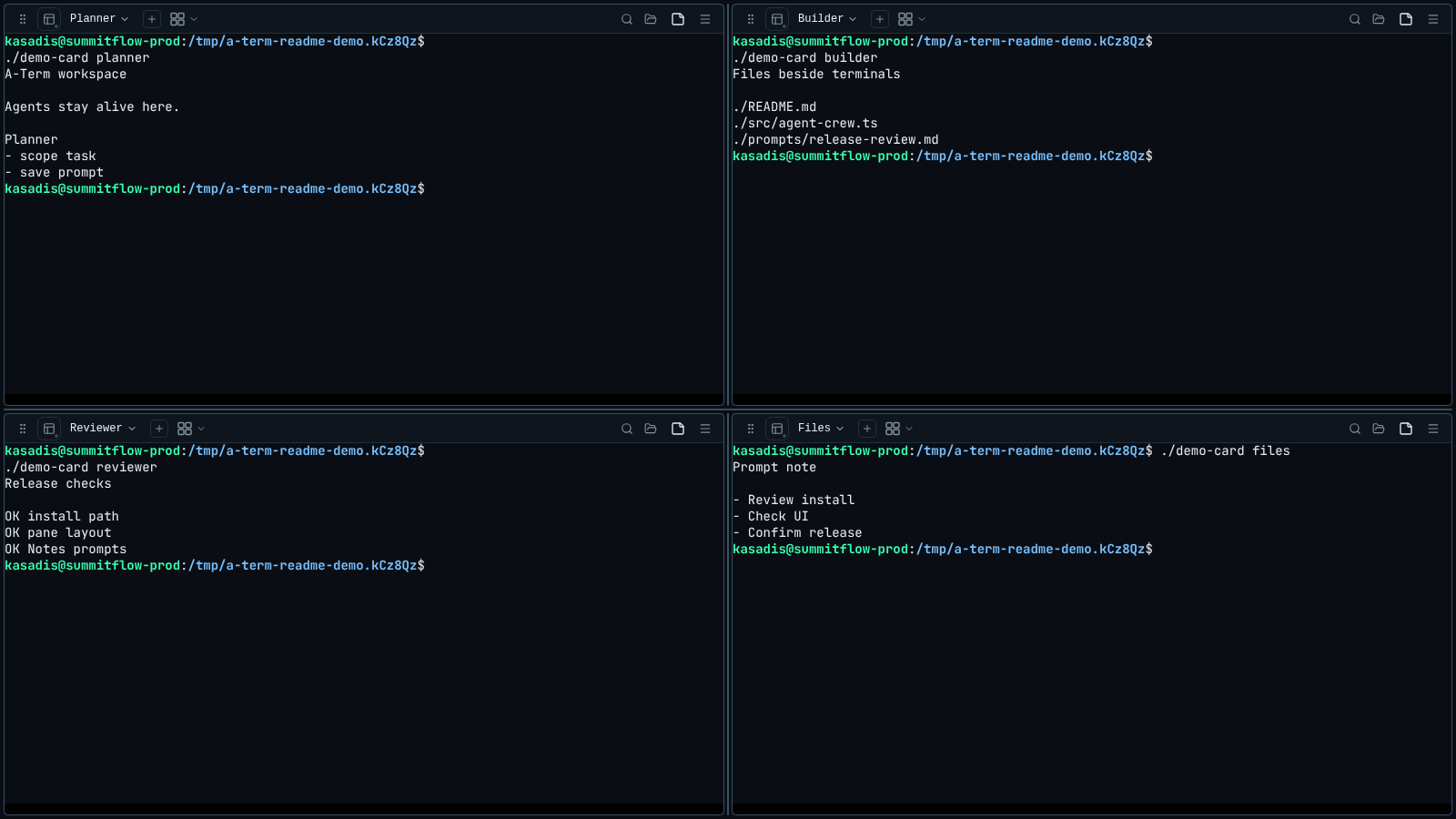Add a new terminal in the Files pane
The image size is (1456, 819).
coord(867,429)
